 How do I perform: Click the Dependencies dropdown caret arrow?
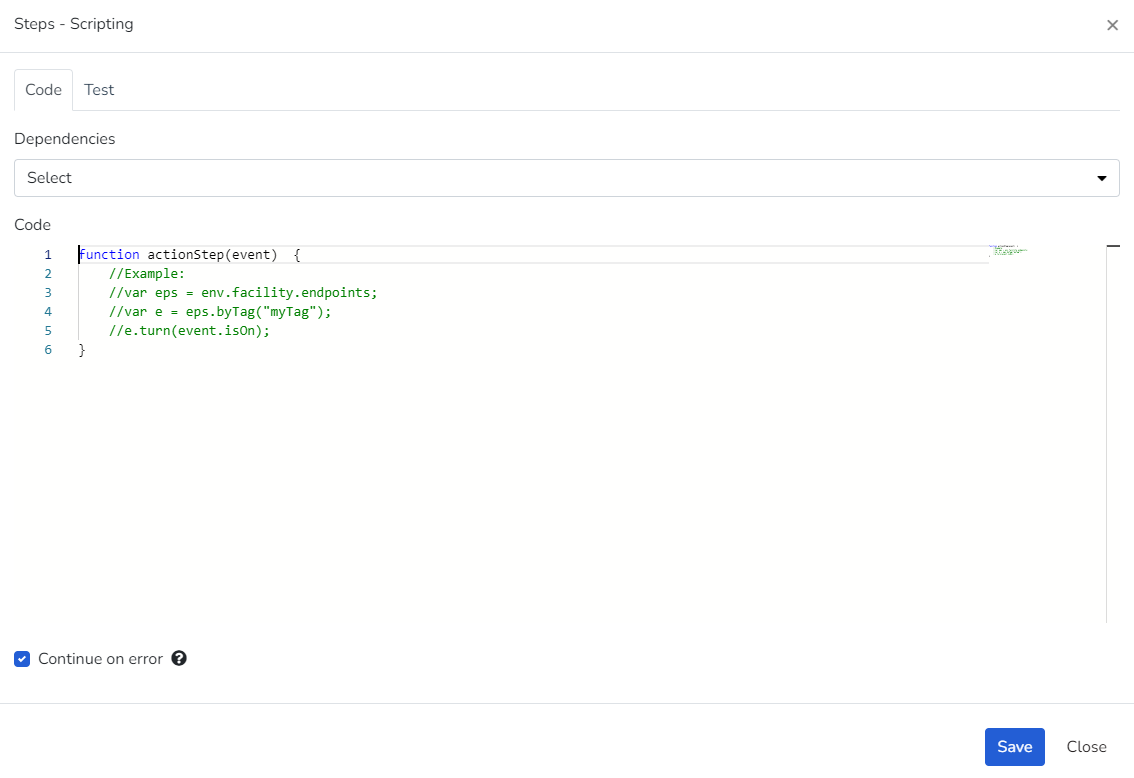[x=1101, y=178]
